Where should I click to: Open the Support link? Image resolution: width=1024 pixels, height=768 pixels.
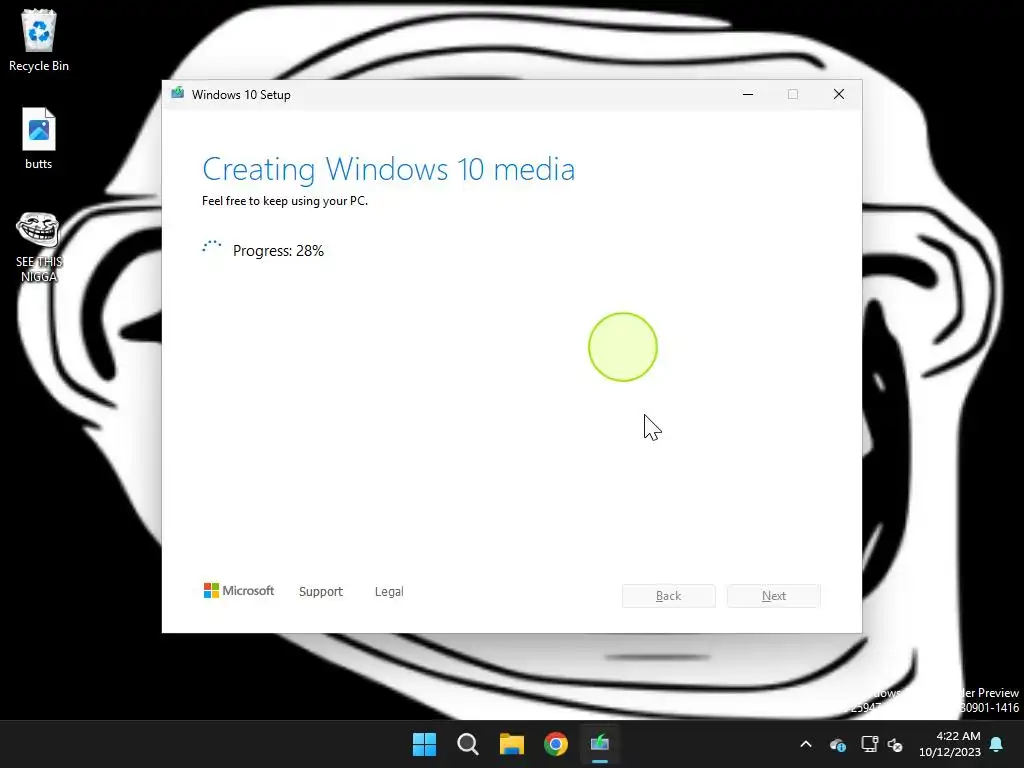click(x=321, y=591)
